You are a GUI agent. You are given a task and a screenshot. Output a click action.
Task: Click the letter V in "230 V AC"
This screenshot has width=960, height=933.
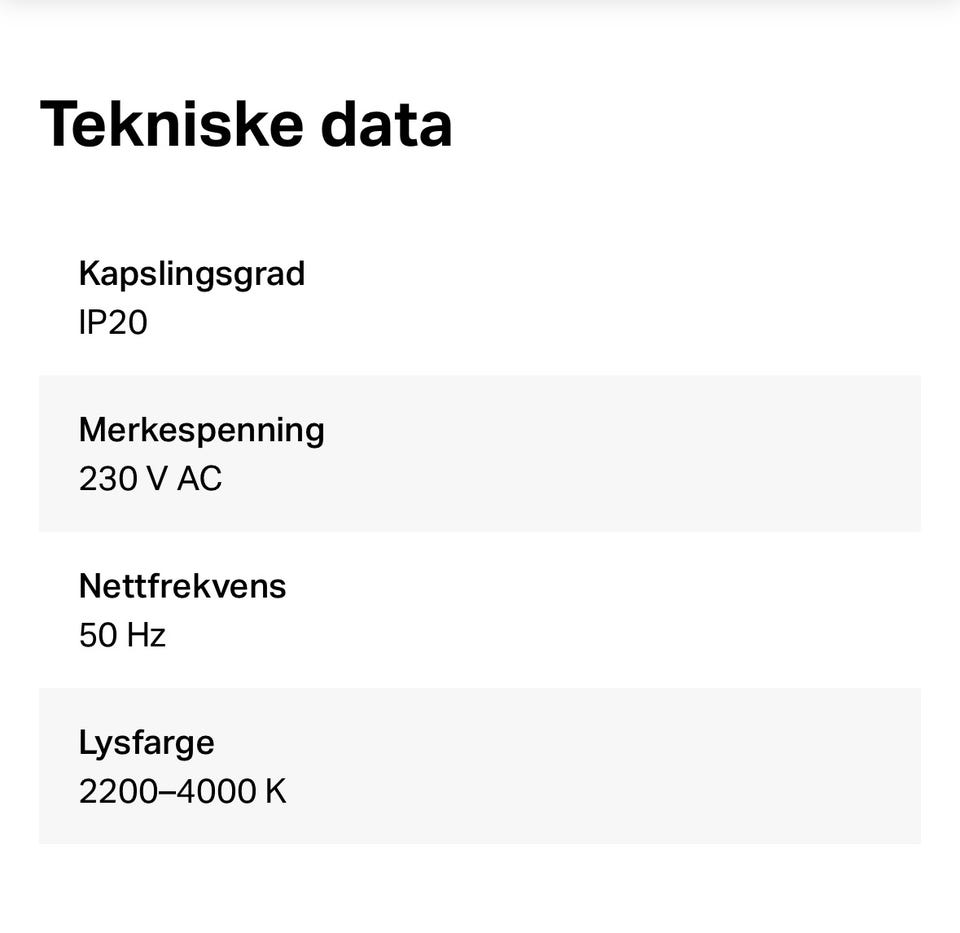tap(156, 479)
